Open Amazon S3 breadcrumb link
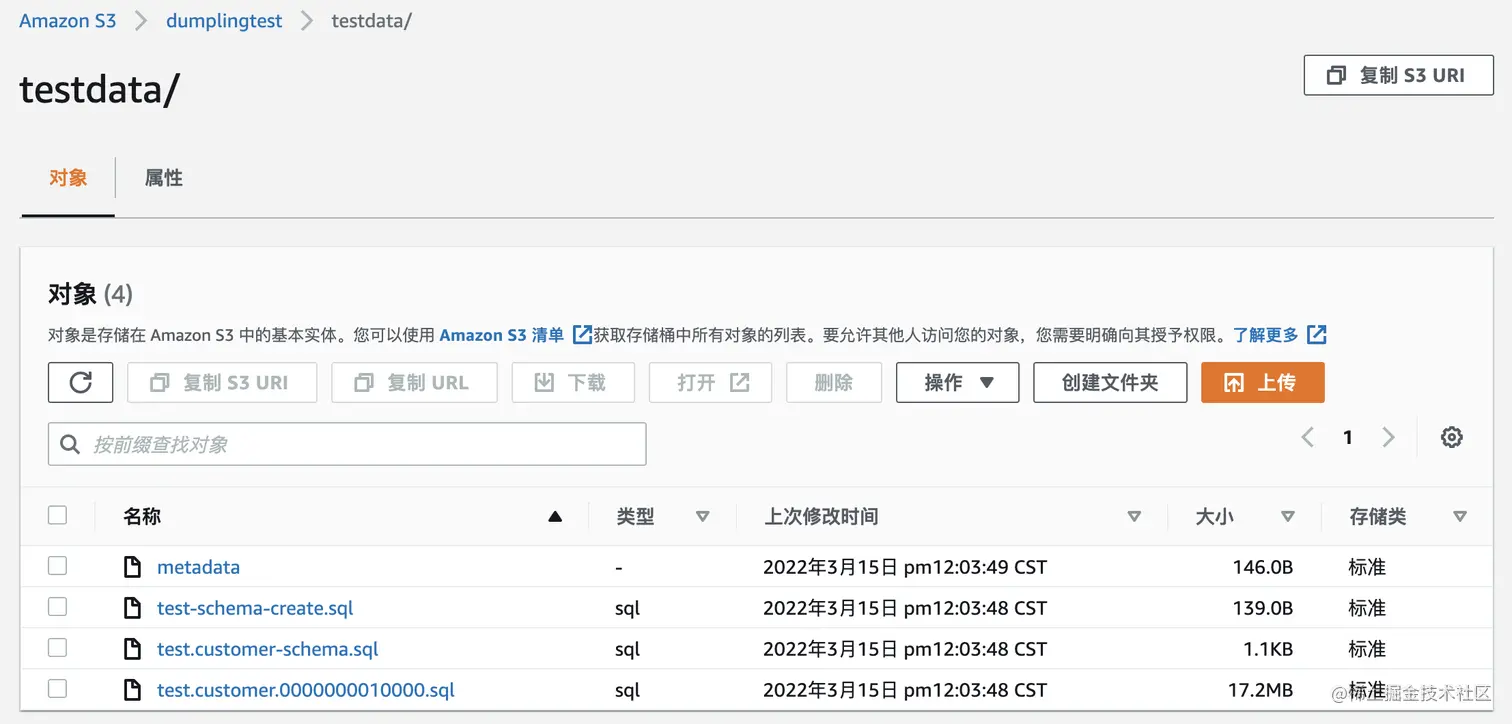The width and height of the screenshot is (1512, 724). pos(68,21)
